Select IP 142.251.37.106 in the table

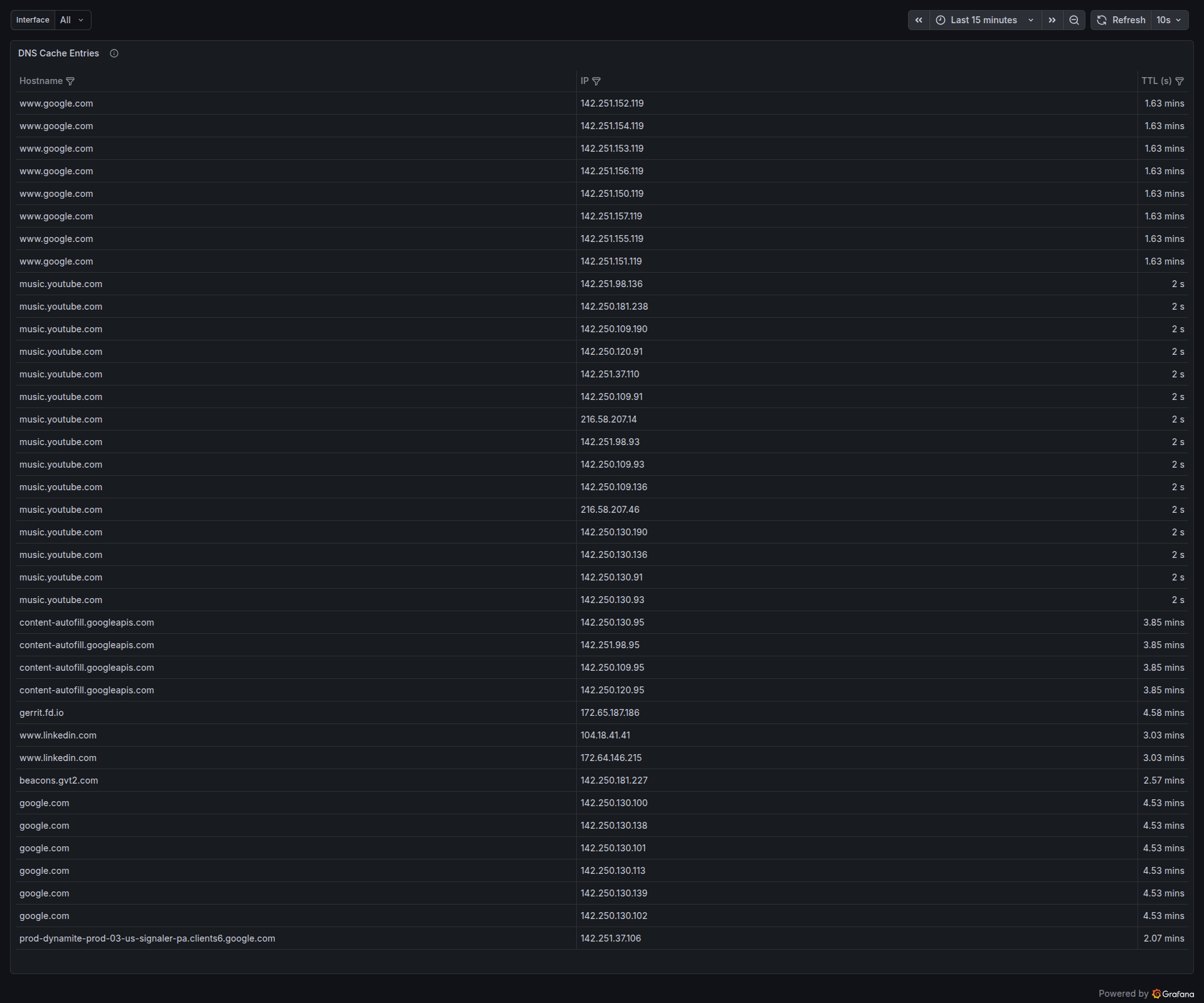pos(610,938)
